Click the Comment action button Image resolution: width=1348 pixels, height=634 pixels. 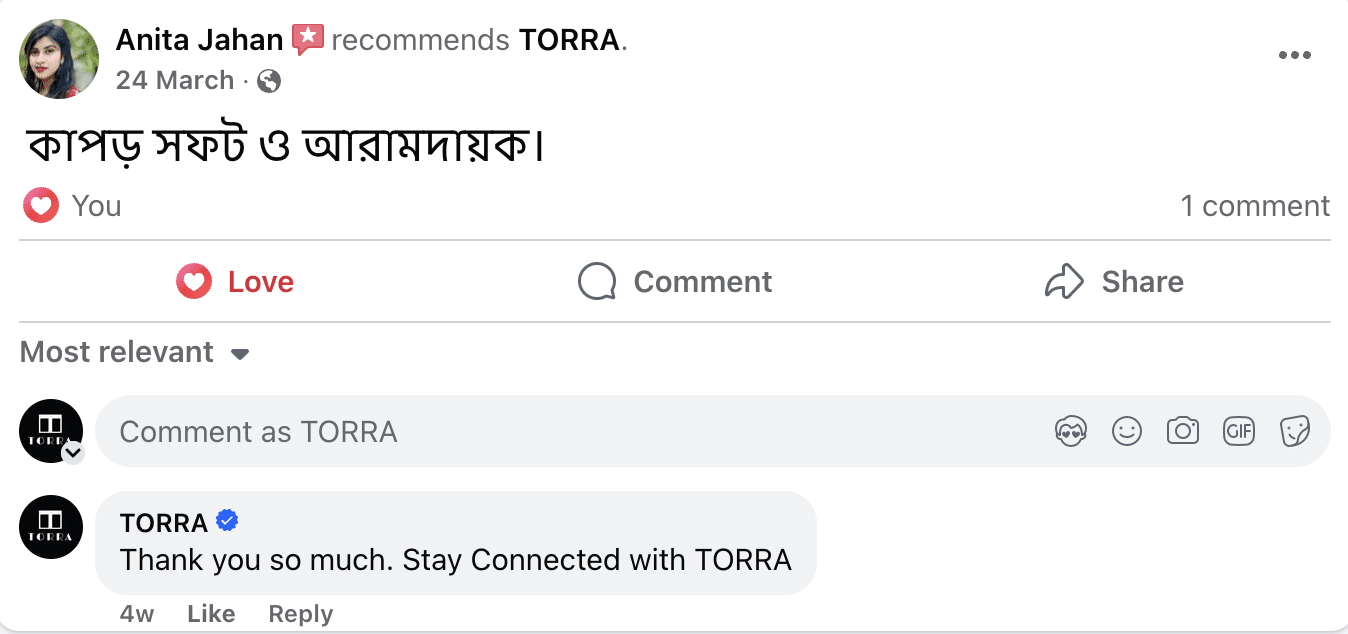coord(675,281)
